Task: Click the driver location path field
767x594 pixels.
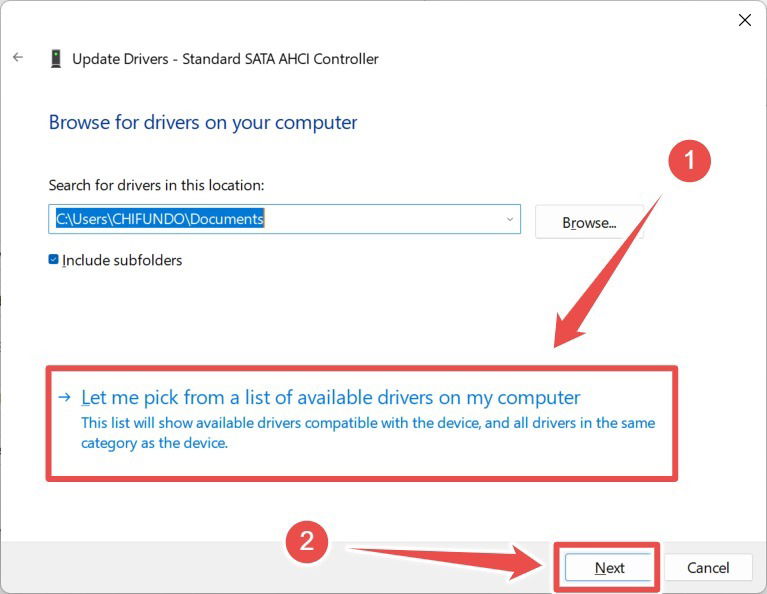Action: pos(284,219)
